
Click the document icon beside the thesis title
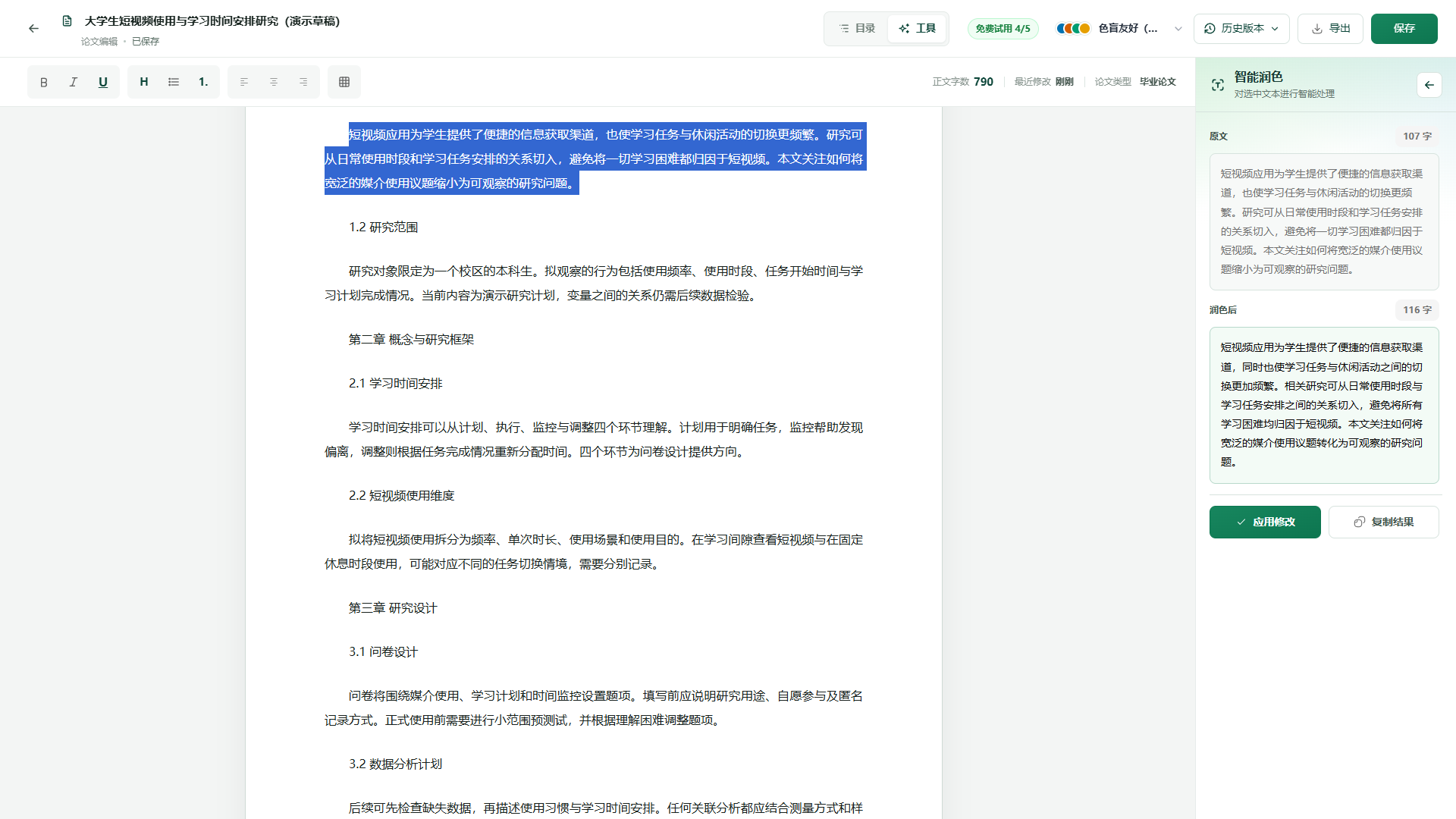pyautogui.click(x=67, y=21)
